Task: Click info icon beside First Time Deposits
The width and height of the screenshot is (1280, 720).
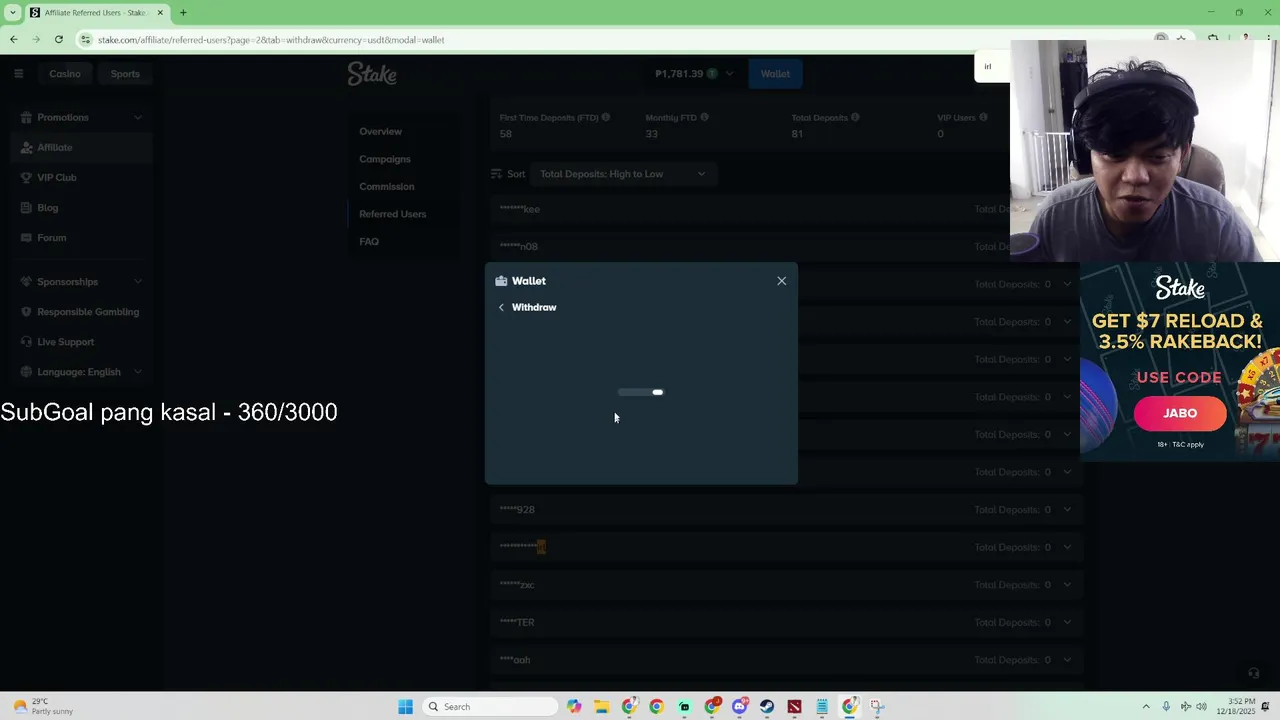Action: pyautogui.click(x=606, y=117)
